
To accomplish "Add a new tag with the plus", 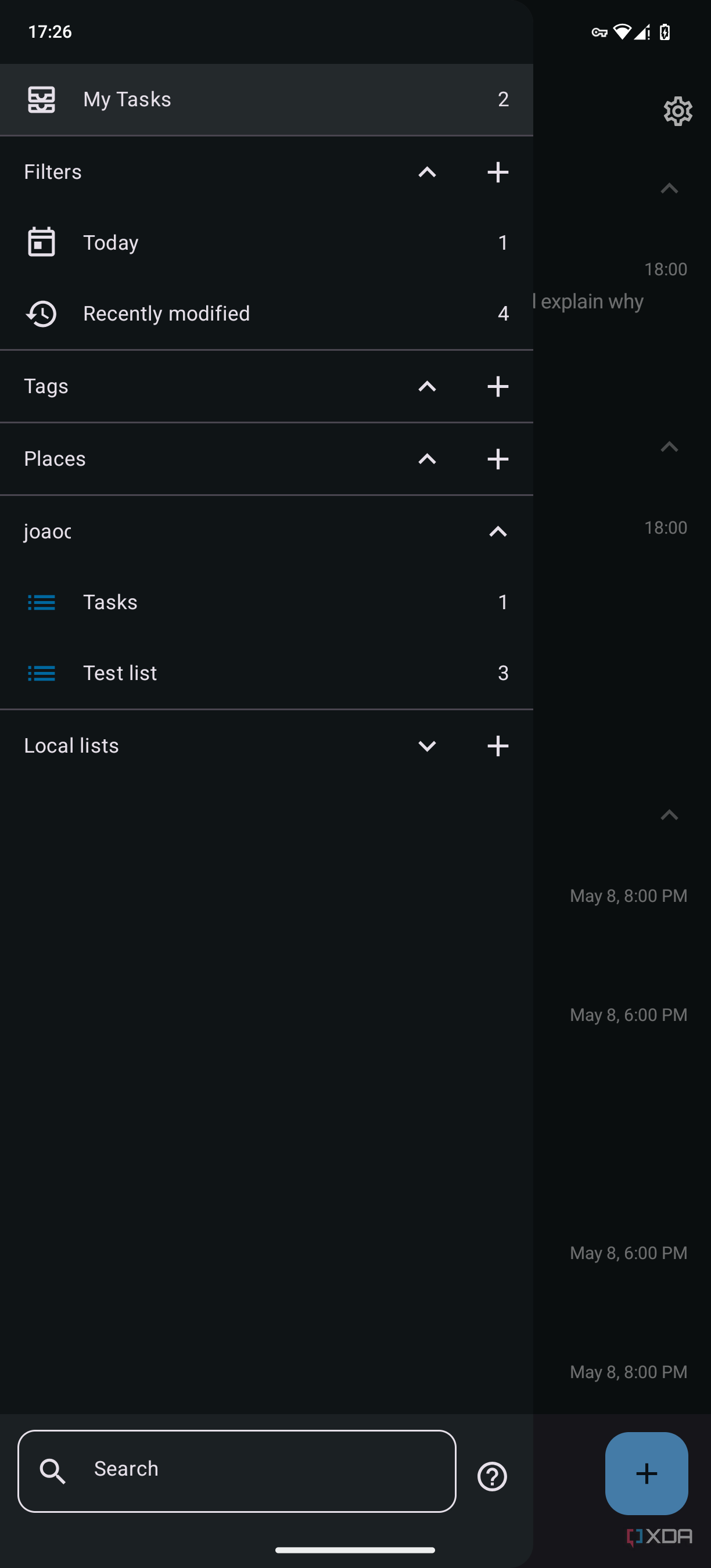I will (498, 387).
